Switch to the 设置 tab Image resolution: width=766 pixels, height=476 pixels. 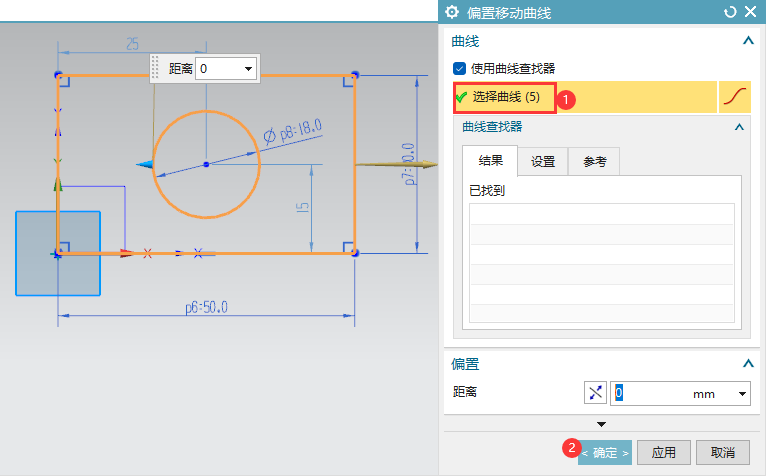[x=543, y=161]
